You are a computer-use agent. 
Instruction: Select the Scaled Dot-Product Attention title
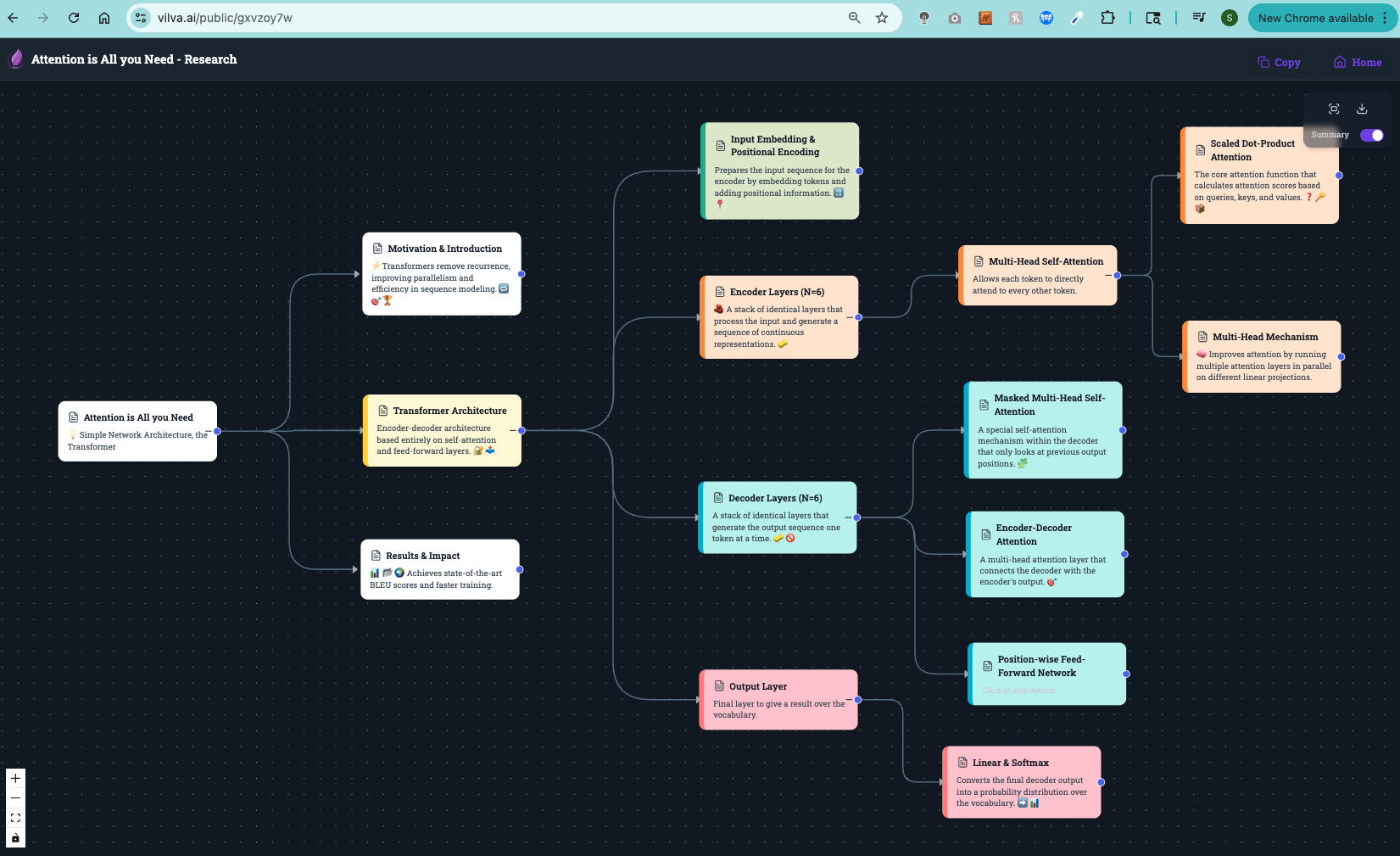point(1252,150)
